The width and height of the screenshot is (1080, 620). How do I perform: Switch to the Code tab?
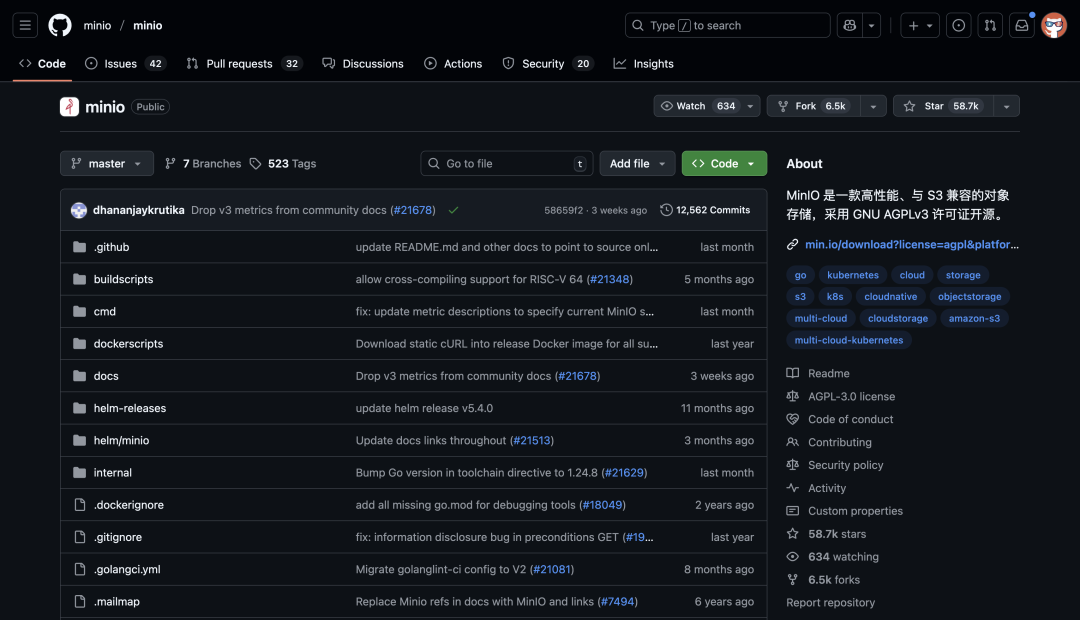(x=43, y=63)
